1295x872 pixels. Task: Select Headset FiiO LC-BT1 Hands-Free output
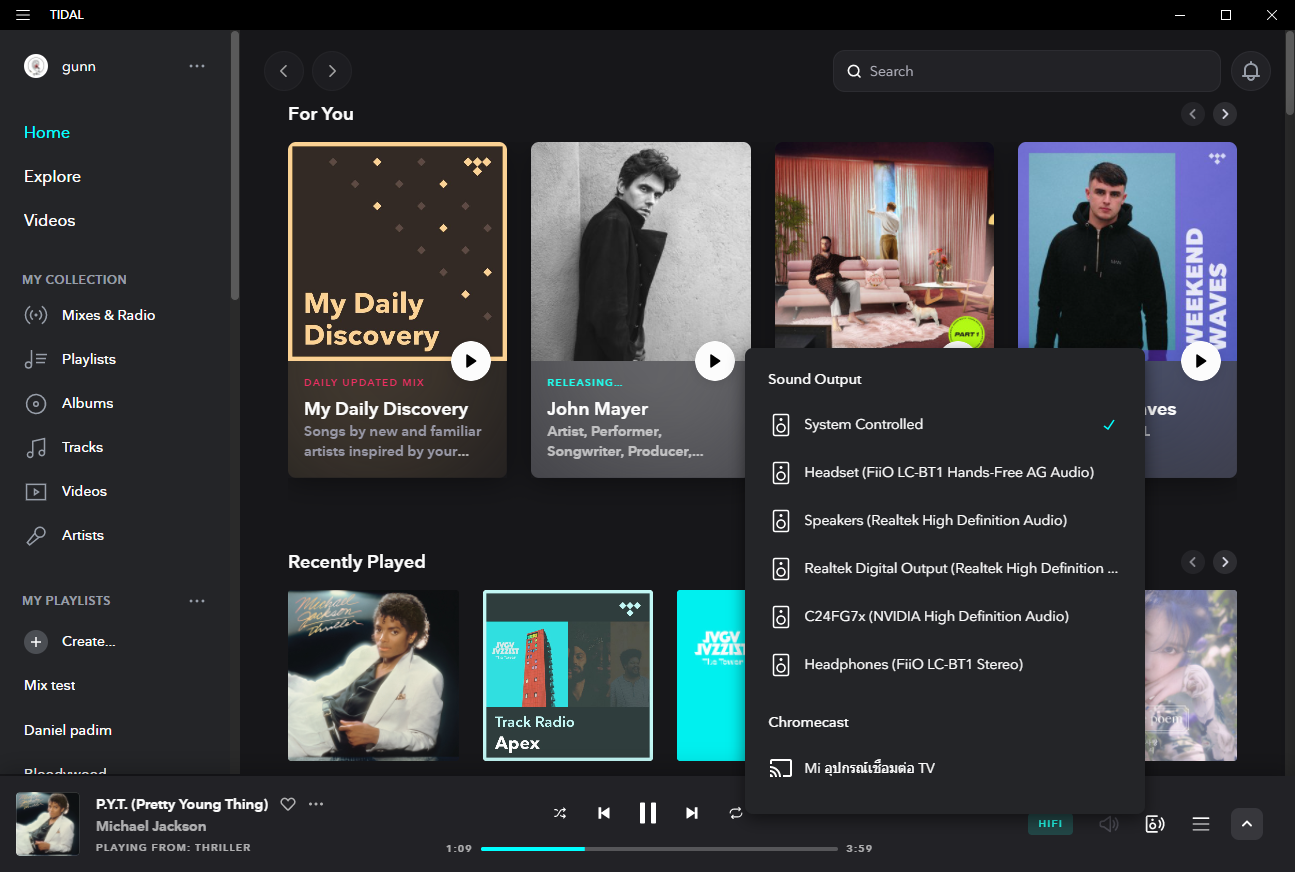(945, 473)
